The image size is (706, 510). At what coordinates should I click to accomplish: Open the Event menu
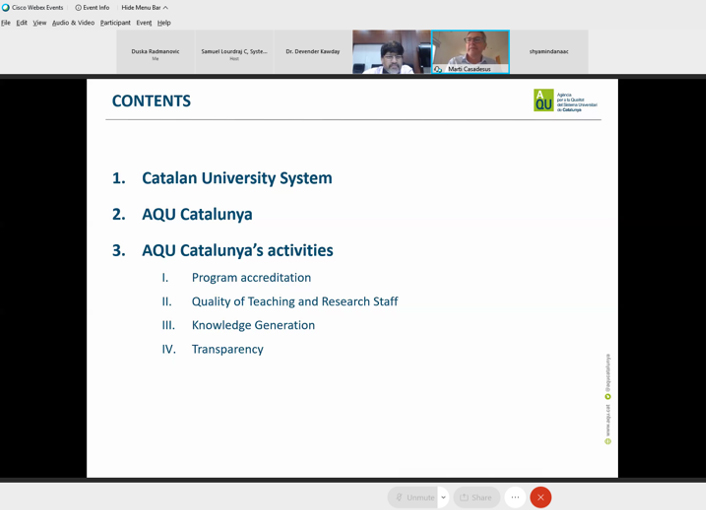click(x=144, y=23)
